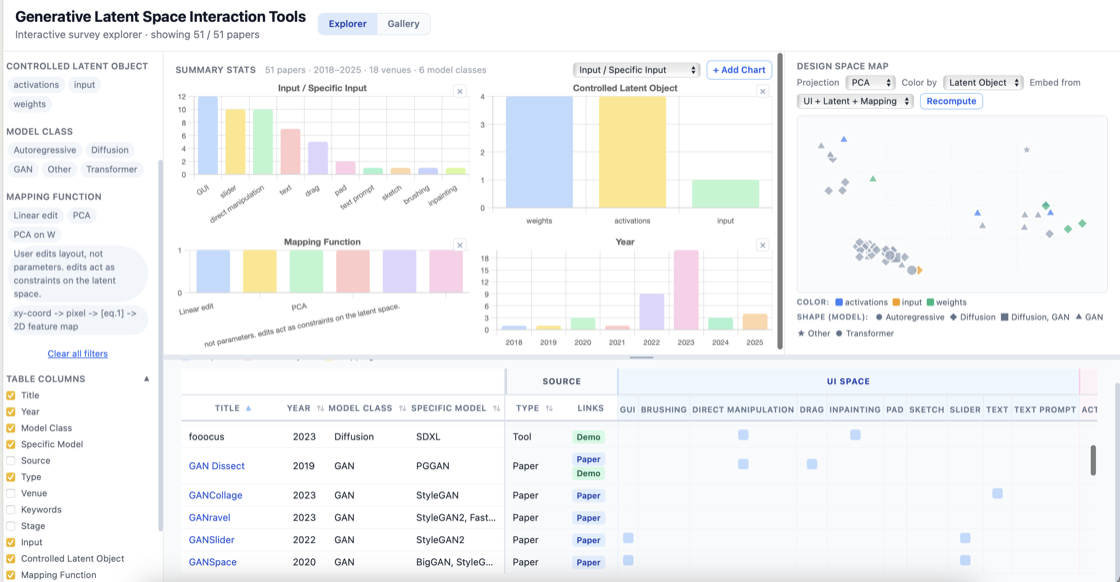Screen dimensions: 1120x582
Task: Filter by the Diffusion model class chip
Action: 110,150
